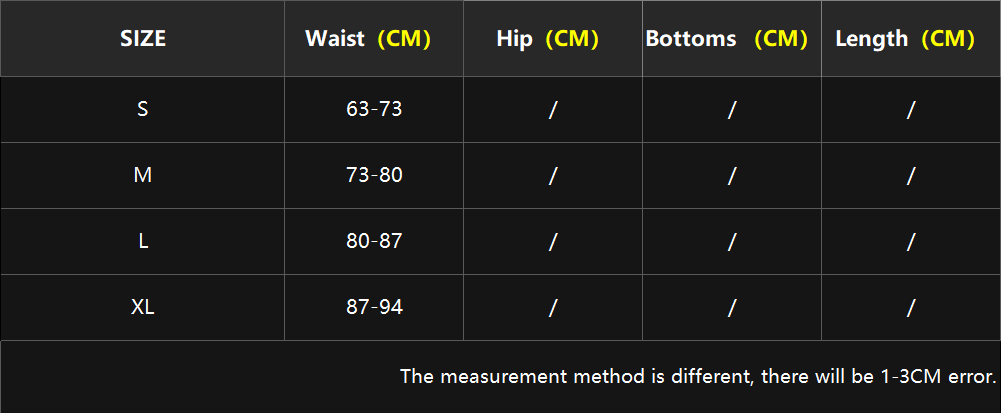Select the L size cell
This screenshot has width=1001, height=414.
point(142,242)
